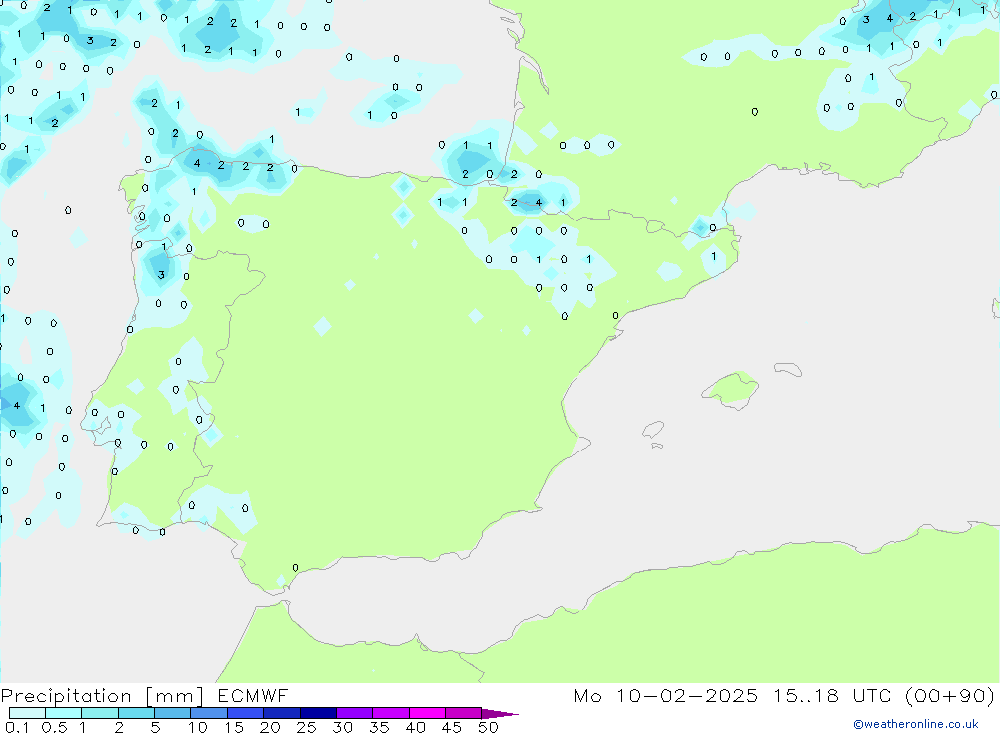Select the 30–35 mm violet legend swatch
1000x733 pixels.
pos(355,713)
